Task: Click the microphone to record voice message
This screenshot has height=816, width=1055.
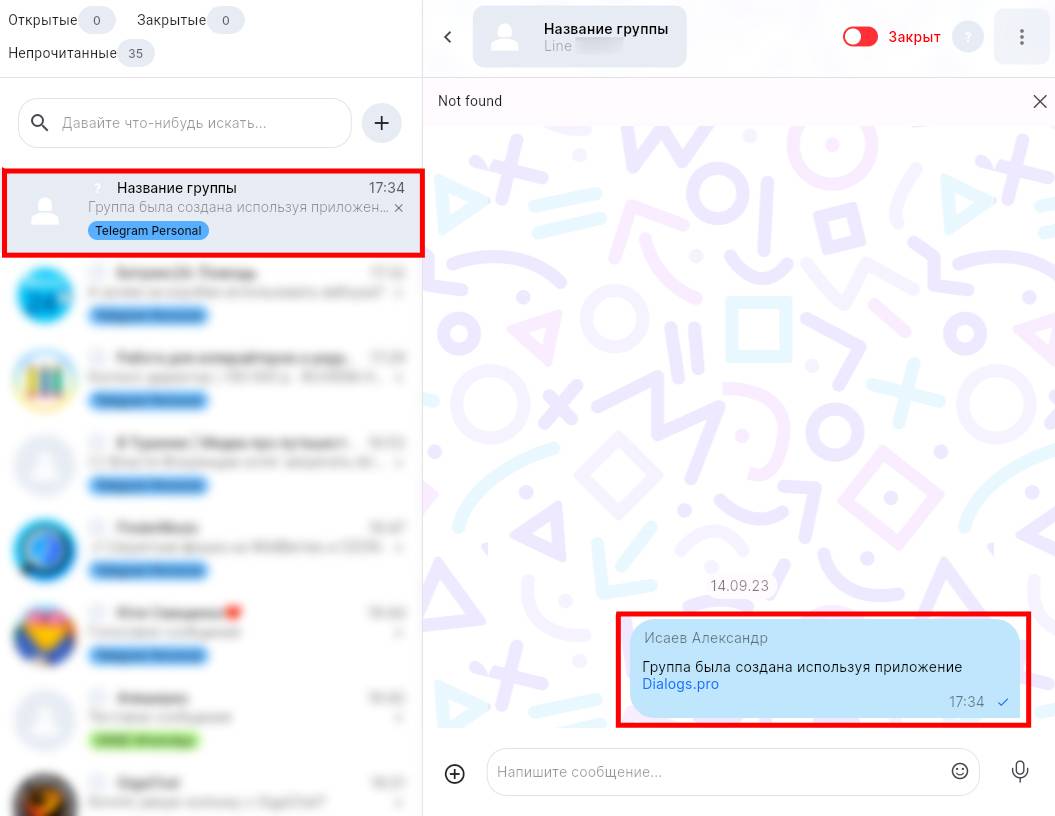Action: click(x=1020, y=771)
